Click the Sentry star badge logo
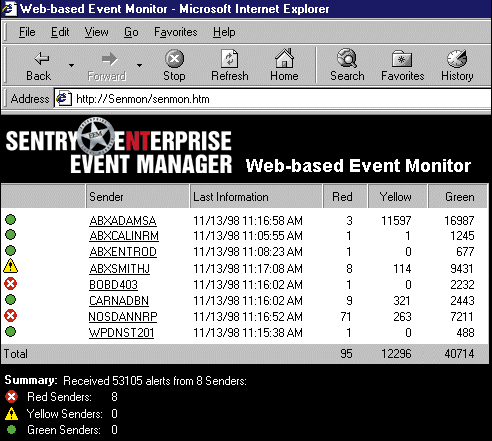This screenshot has height=441, width=492. point(96,136)
